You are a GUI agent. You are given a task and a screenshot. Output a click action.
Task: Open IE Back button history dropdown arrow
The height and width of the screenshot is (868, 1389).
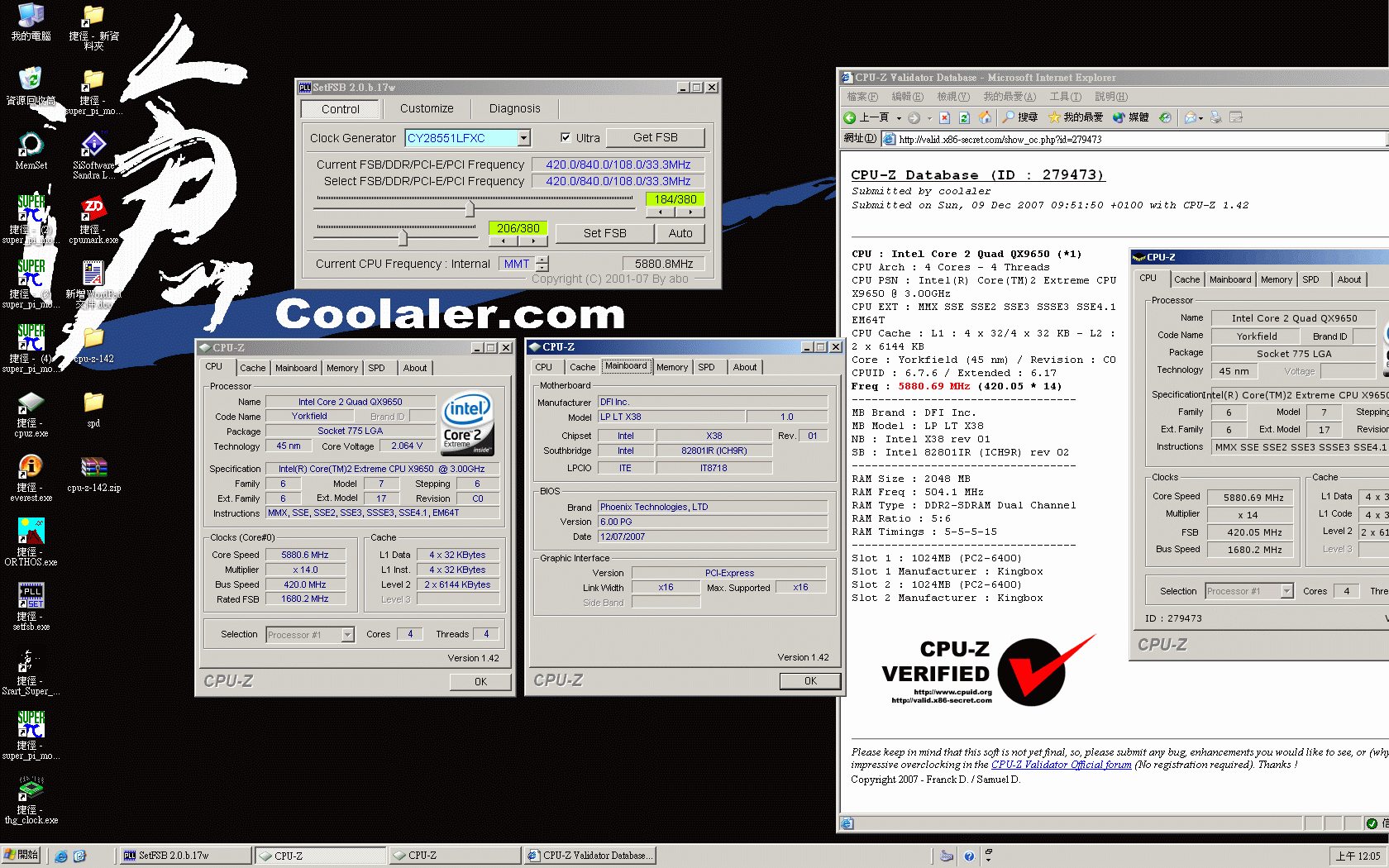tap(899, 118)
